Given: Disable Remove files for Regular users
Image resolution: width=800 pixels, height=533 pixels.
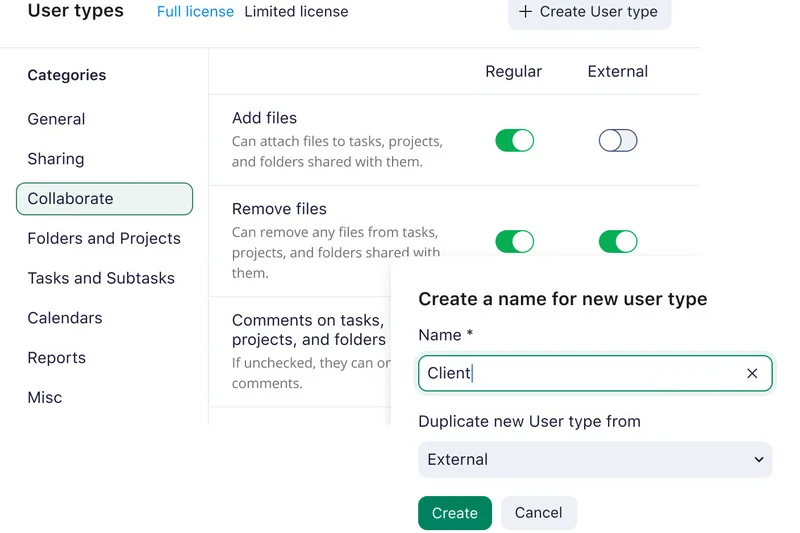Looking at the screenshot, I should point(514,241).
